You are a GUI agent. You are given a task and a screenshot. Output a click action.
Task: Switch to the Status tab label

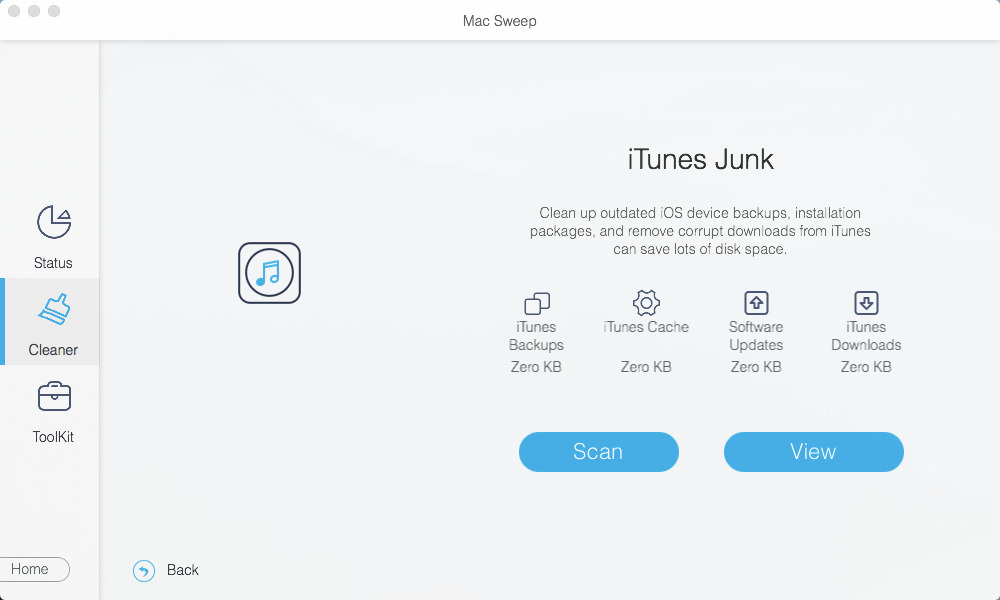click(53, 263)
